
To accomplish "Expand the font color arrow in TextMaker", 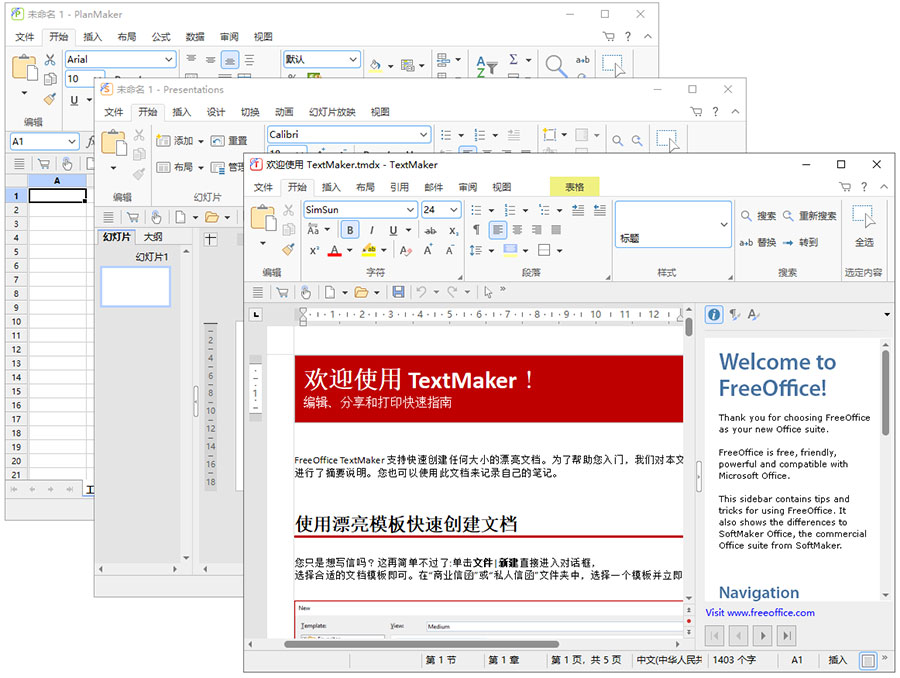I will coord(350,250).
